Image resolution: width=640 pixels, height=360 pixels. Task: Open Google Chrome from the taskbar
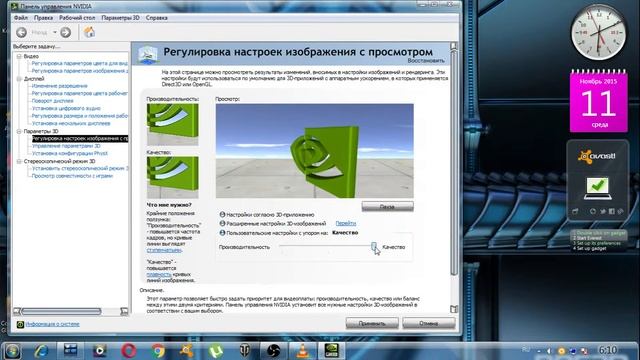coord(158,351)
